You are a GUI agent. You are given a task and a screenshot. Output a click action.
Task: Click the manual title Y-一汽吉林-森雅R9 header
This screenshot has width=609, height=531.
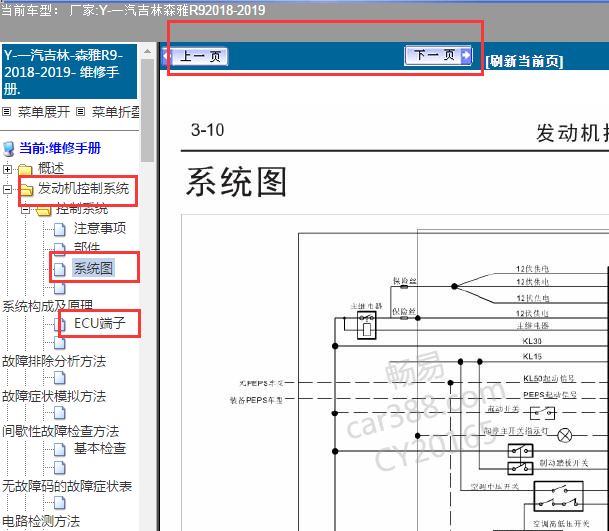point(70,72)
